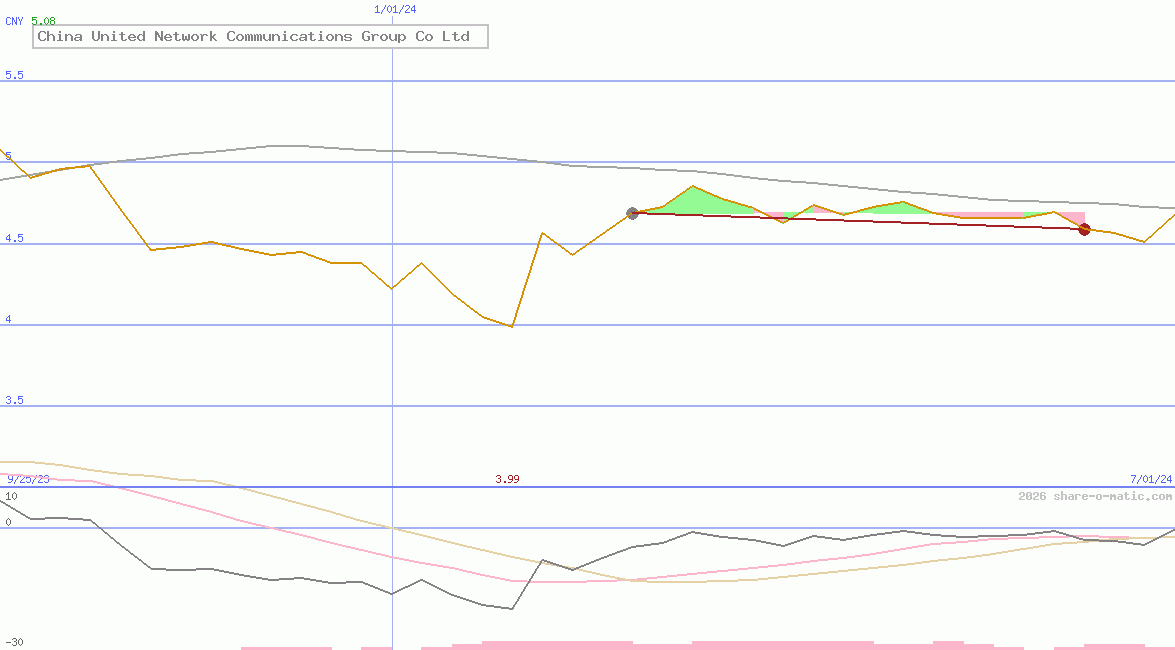Image resolution: width=1175 pixels, height=650 pixels.
Task: Click the 0 indicator axis label
Action: tap(9, 523)
